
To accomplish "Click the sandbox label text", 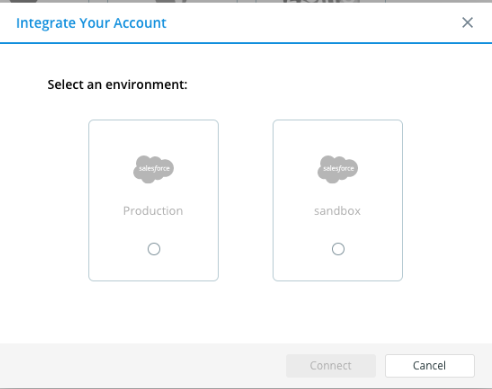I will click(337, 211).
